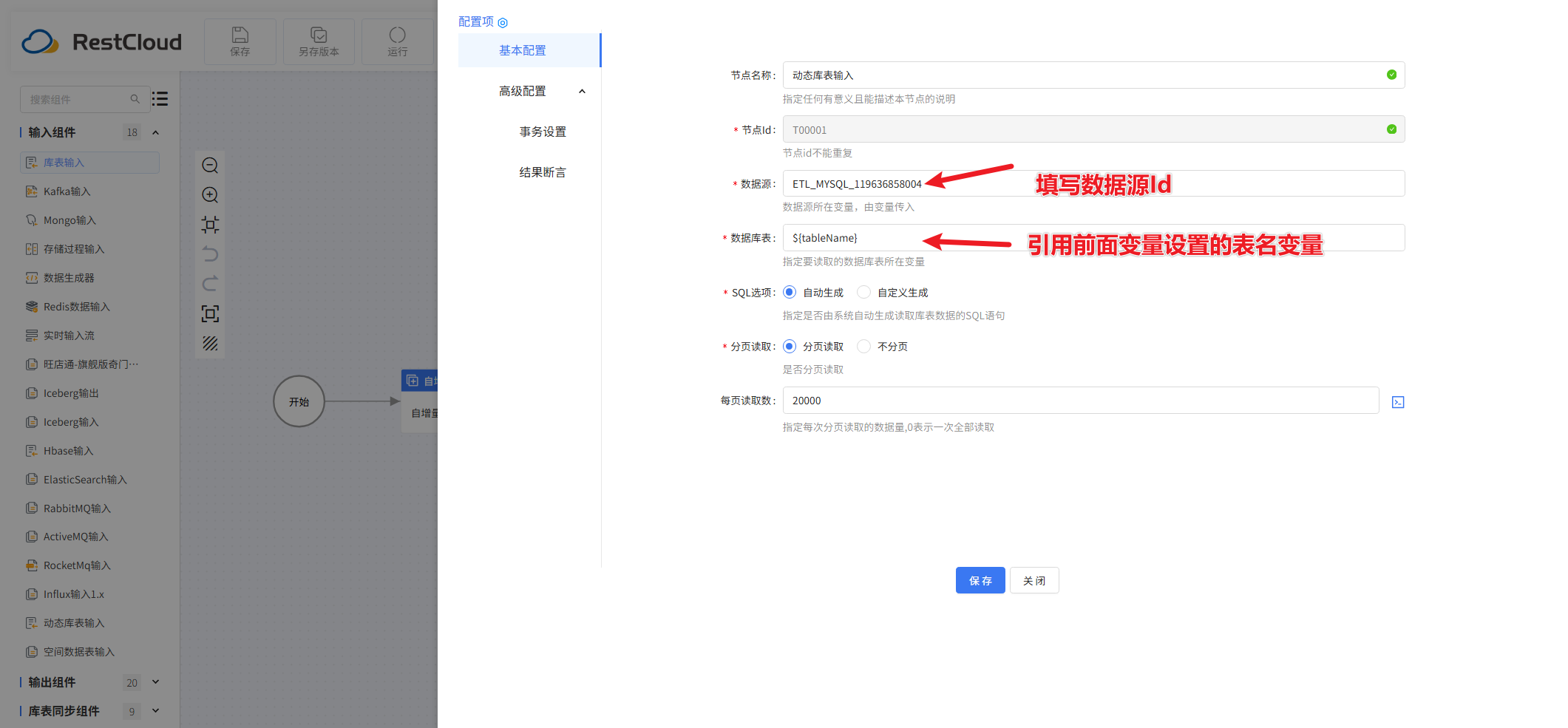Image resolution: width=1568 pixels, height=728 pixels.
Task: Open expression editor icon beside page size
Action: (x=1397, y=402)
